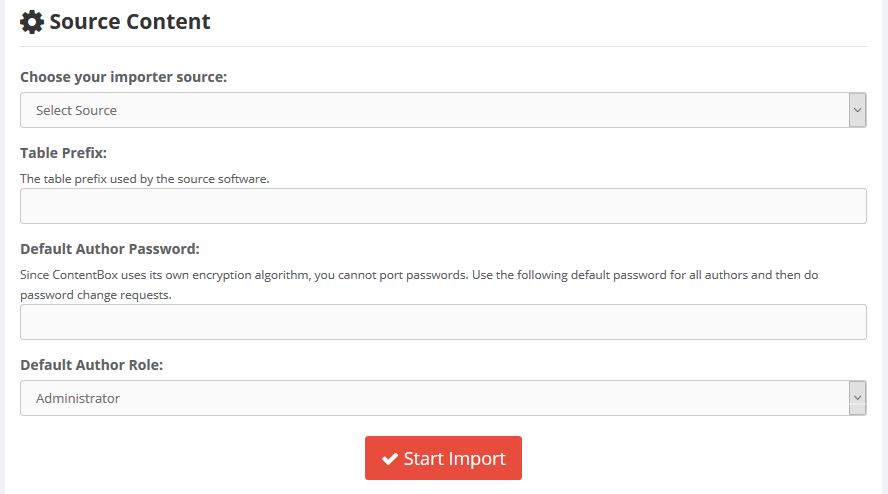Click the Source Content heading text

(x=130, y=21)
